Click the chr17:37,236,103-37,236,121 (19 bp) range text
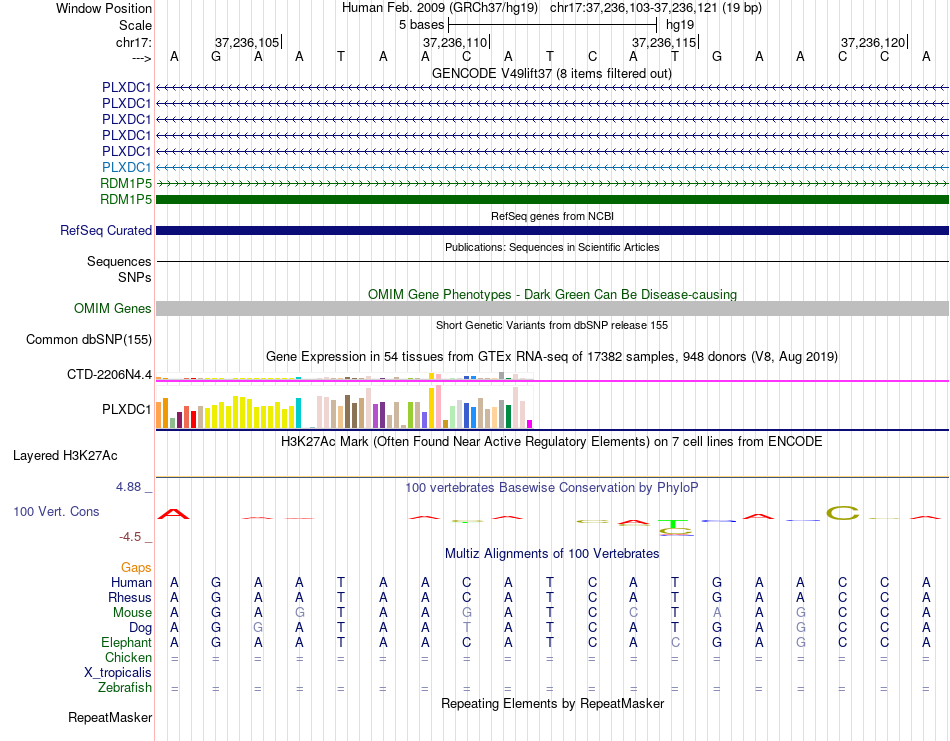Screen dimensions: 950x741 point(656,8)
